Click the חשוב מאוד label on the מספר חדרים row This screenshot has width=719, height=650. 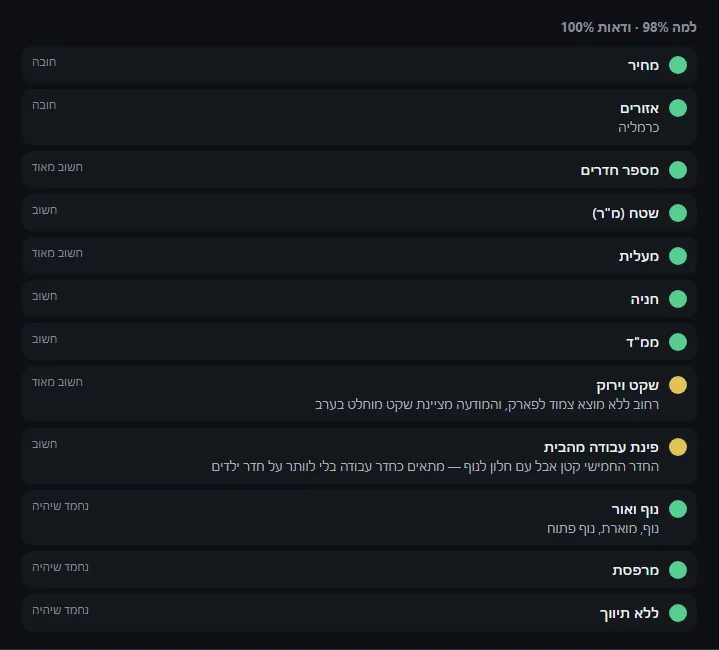57,167
